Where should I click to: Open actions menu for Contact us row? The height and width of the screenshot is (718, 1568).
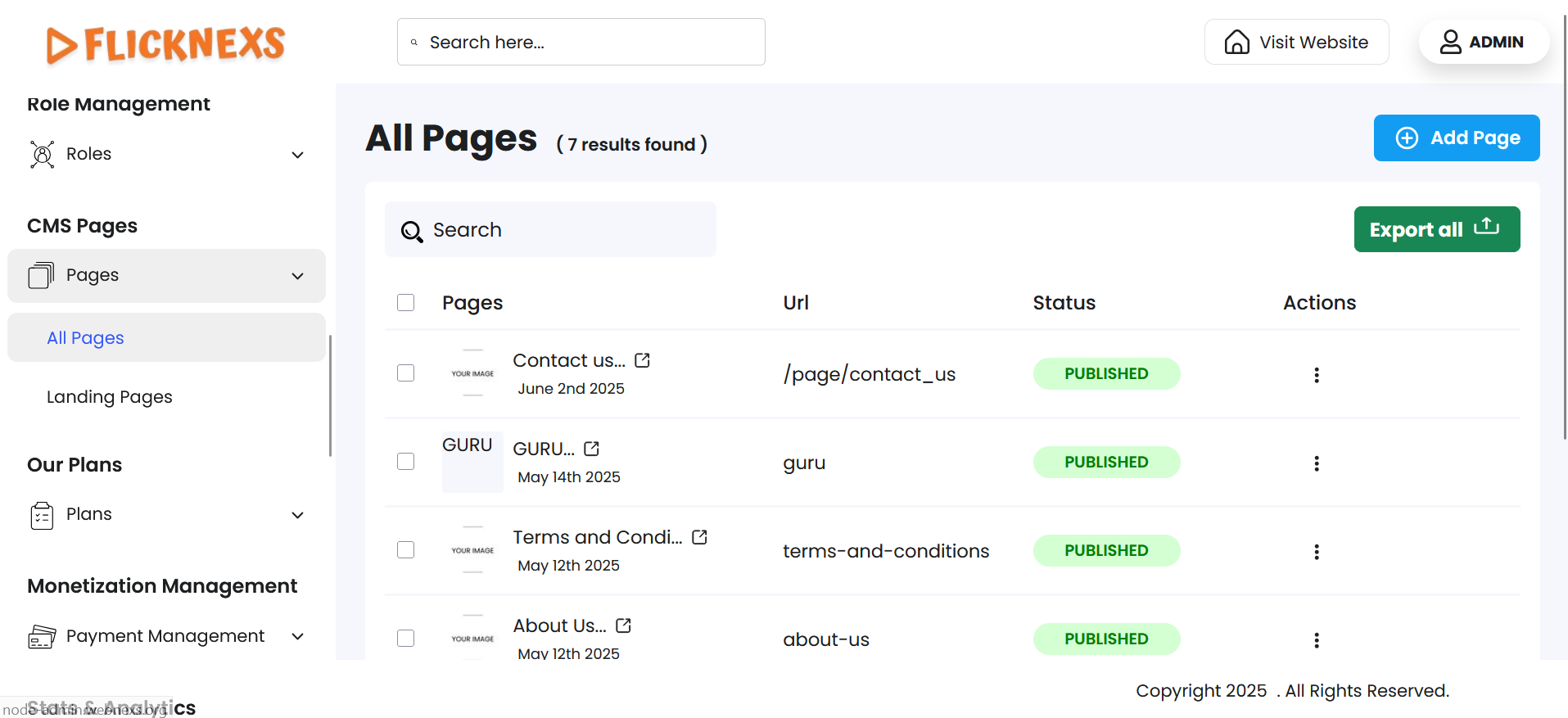[x=1316, y=375]
